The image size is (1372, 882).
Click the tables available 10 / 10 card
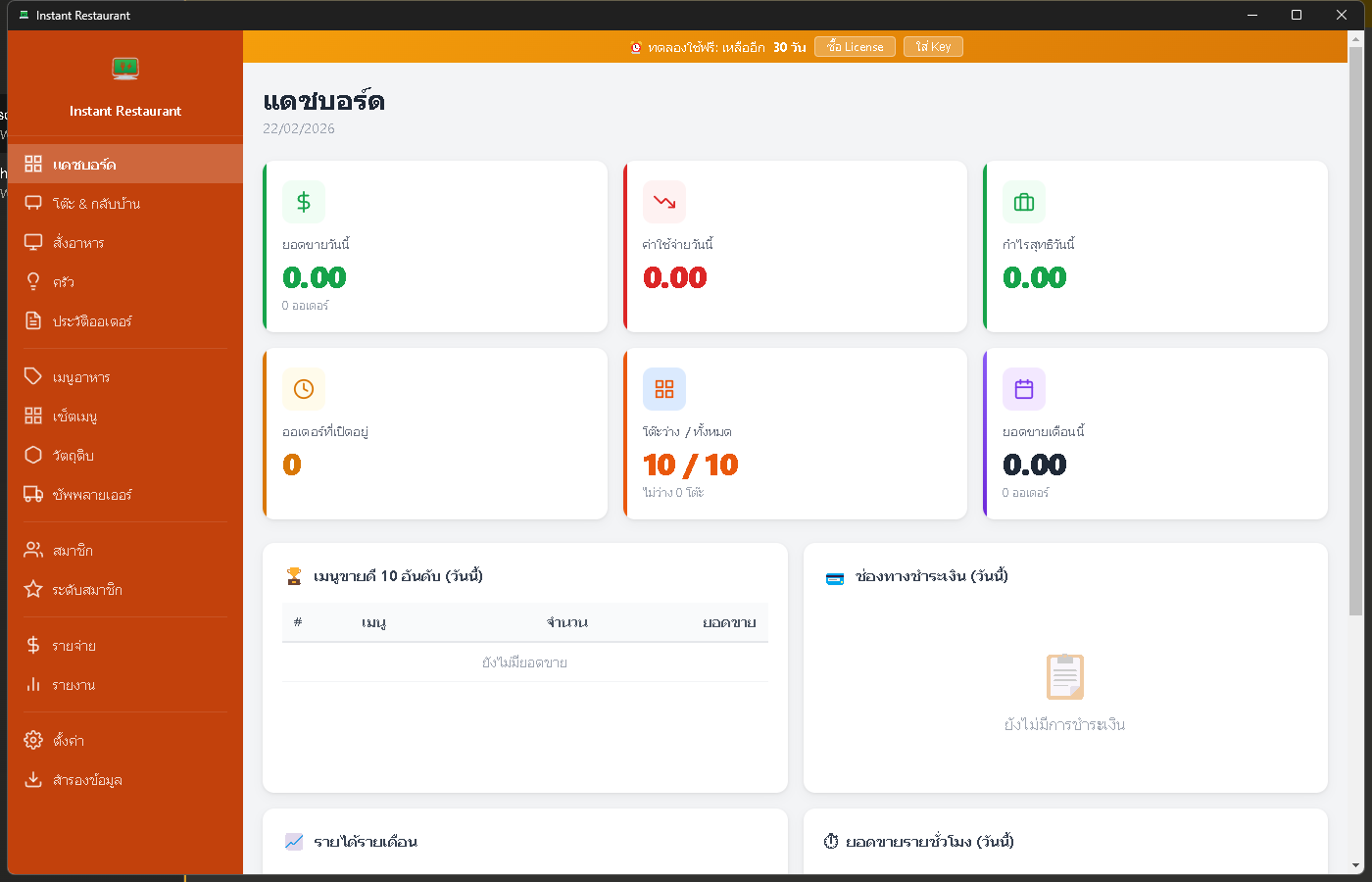pos(795,434)
